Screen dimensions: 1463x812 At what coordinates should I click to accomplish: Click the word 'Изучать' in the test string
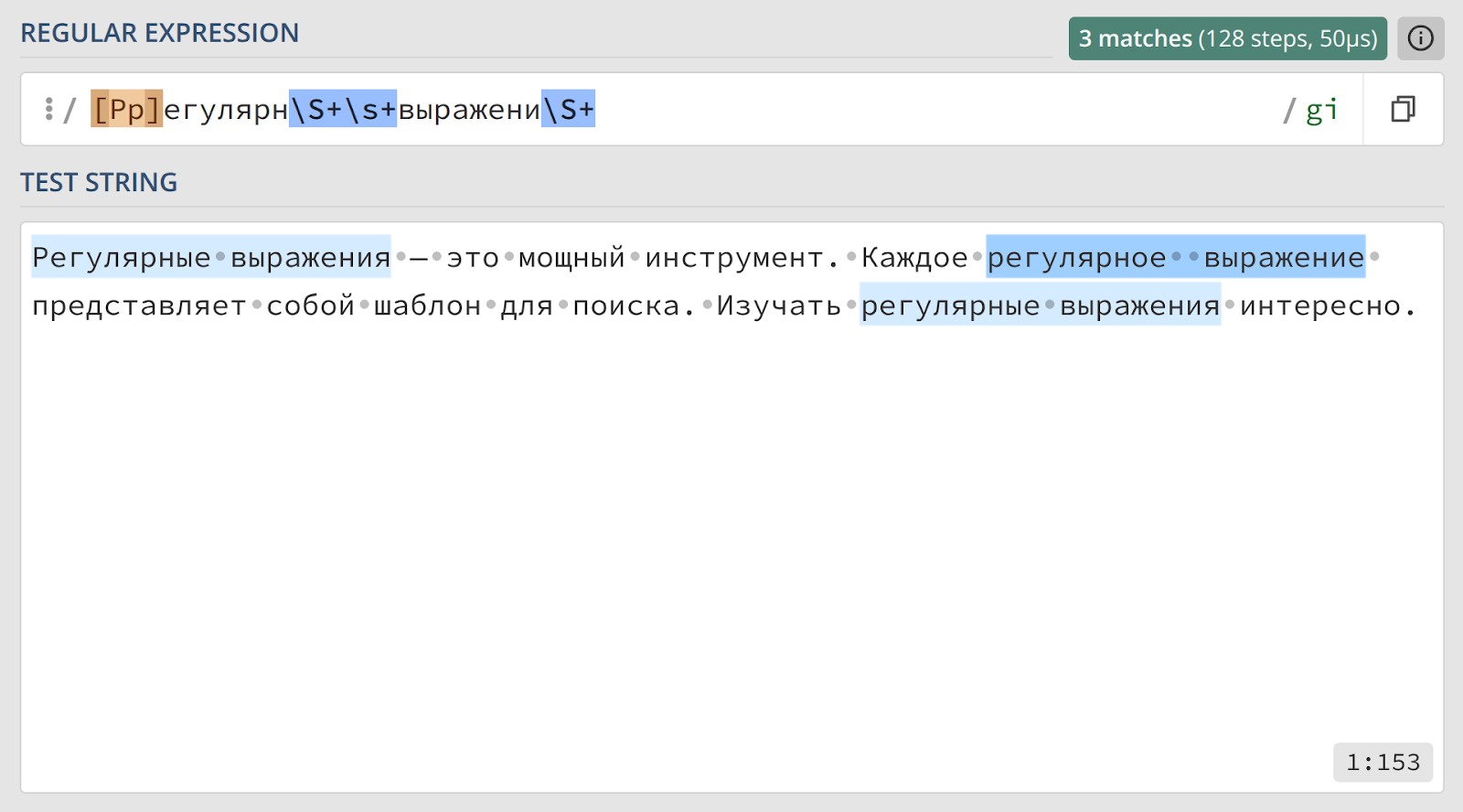778,305
